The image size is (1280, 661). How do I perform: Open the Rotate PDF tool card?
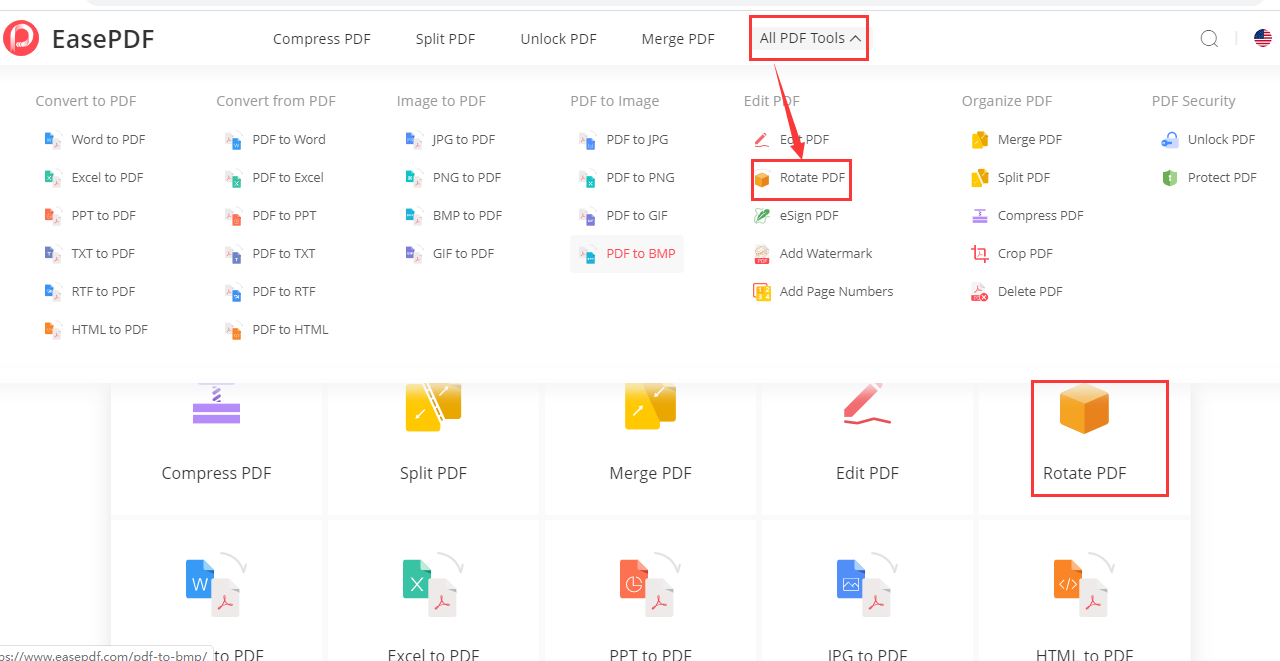click(1084, 448)
